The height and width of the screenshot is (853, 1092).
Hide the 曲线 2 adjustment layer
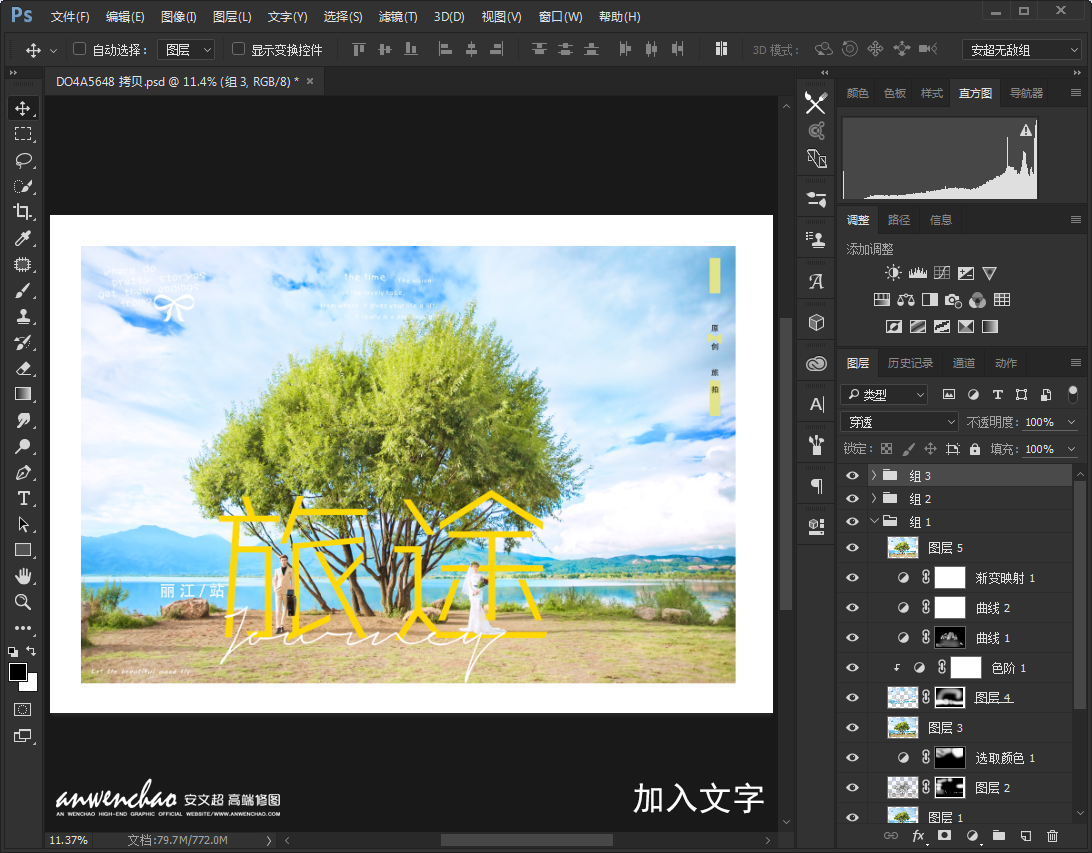click(x=852, y=607)
